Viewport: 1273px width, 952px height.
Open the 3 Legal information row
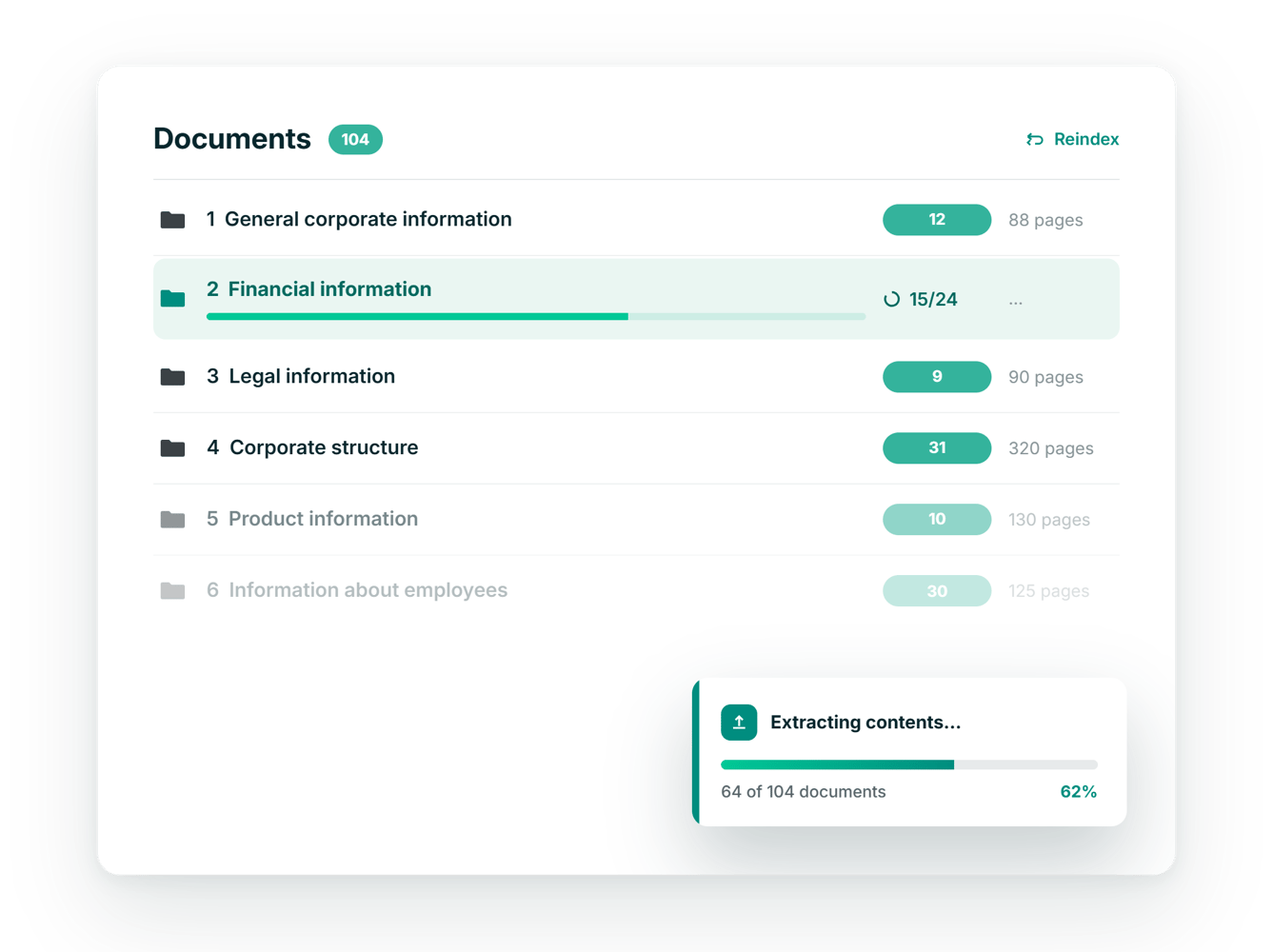coord(636,377)
